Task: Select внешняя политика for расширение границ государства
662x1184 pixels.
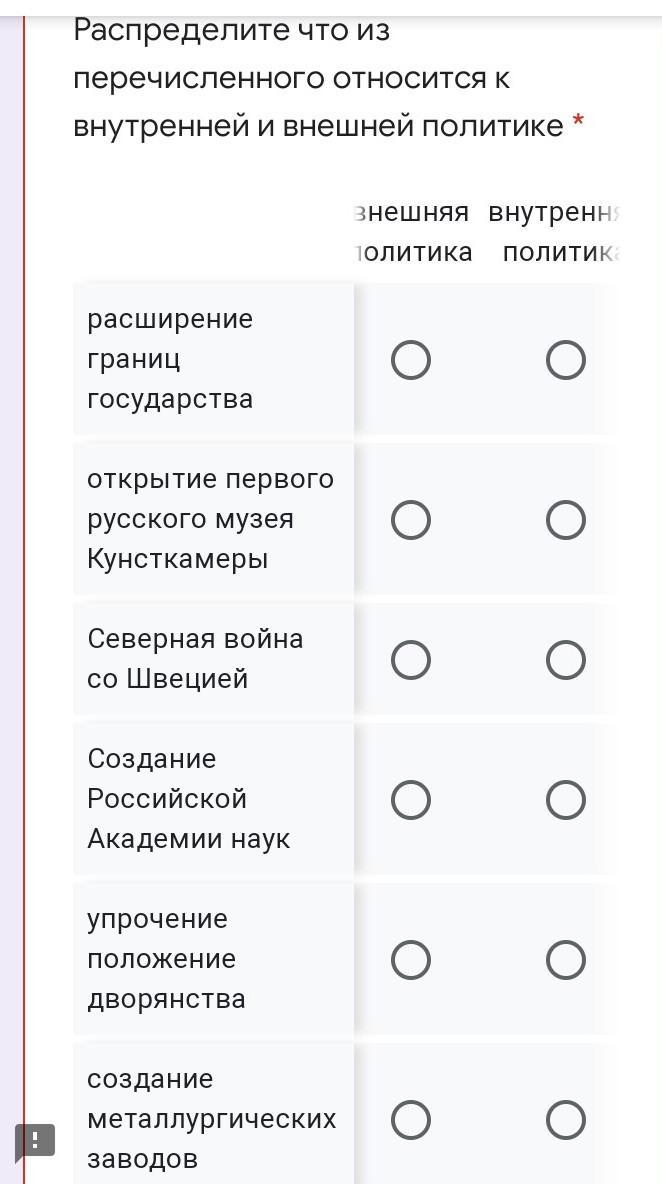Action: [x=411, y=360]
